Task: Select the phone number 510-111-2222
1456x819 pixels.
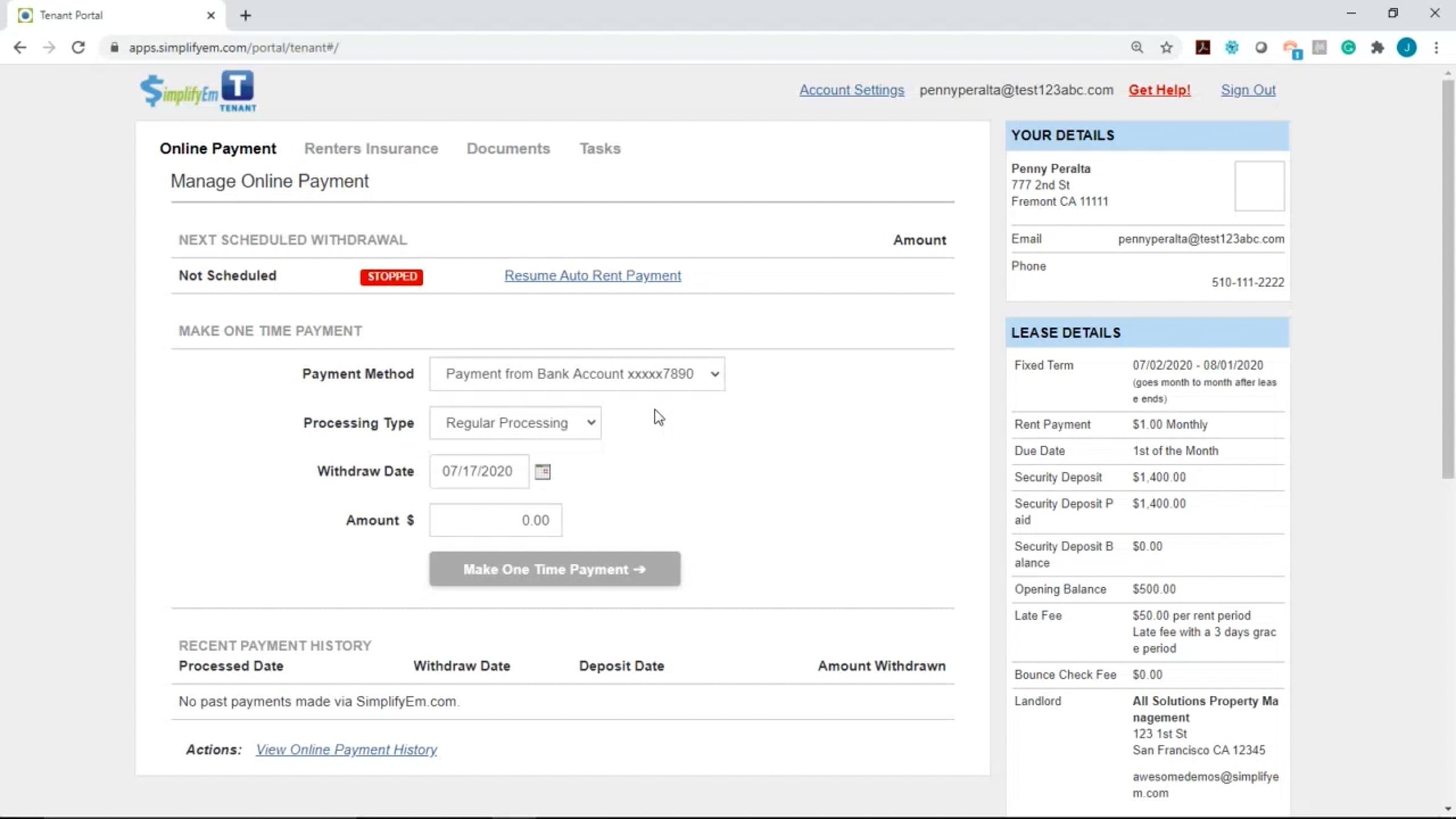Action: pos(1247,282)
